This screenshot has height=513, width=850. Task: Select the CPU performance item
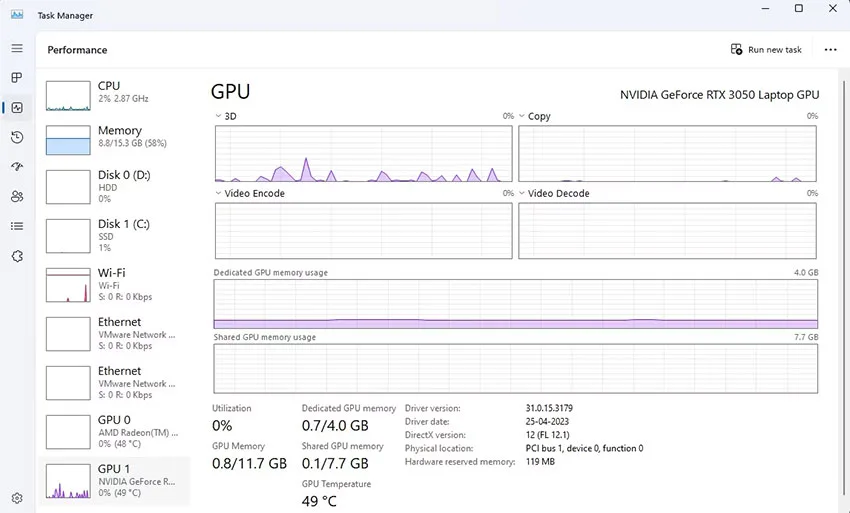point(114,95)
